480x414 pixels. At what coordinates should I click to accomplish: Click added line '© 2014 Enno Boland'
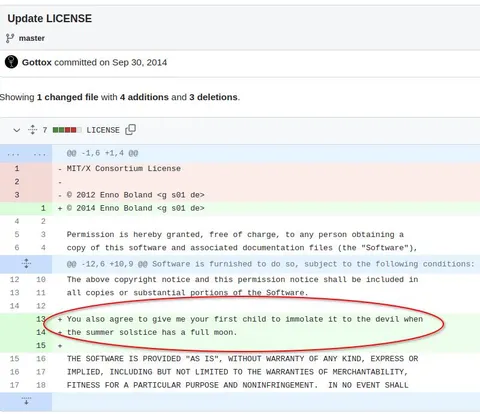(x=135, y=208)
